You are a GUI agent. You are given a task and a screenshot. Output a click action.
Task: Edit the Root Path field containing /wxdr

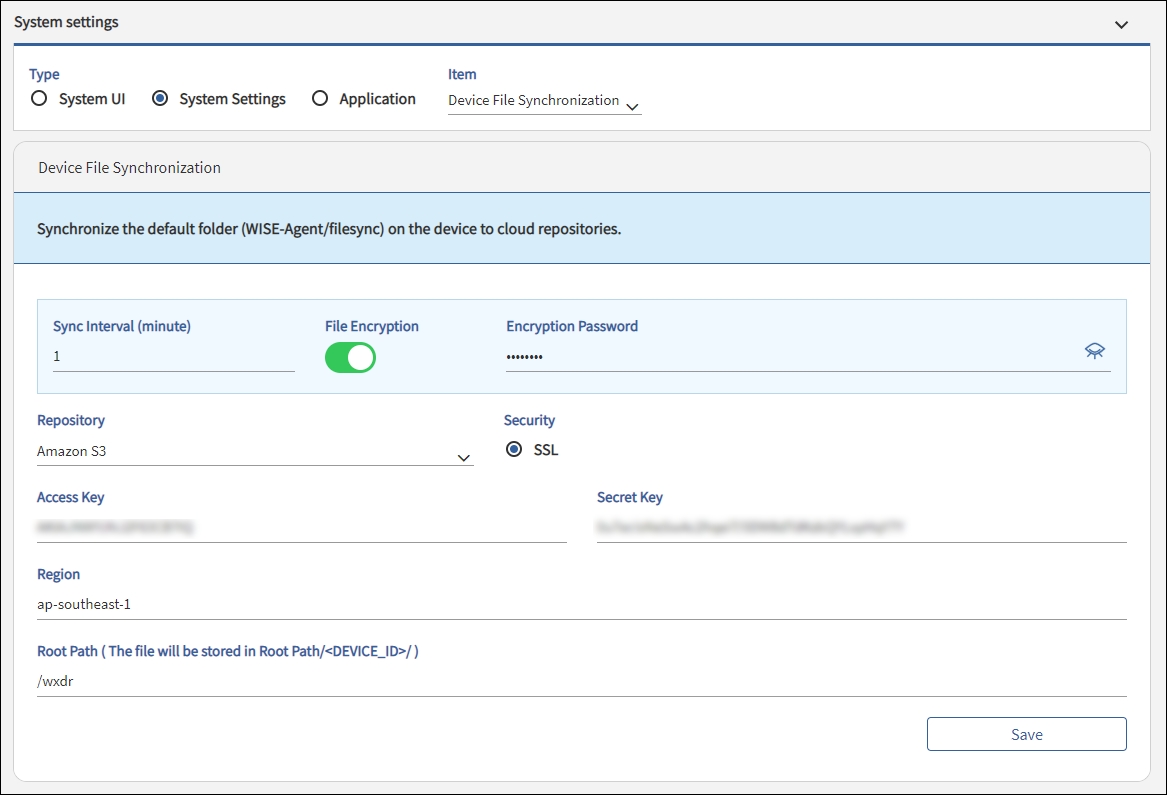[x=581, y=681]
